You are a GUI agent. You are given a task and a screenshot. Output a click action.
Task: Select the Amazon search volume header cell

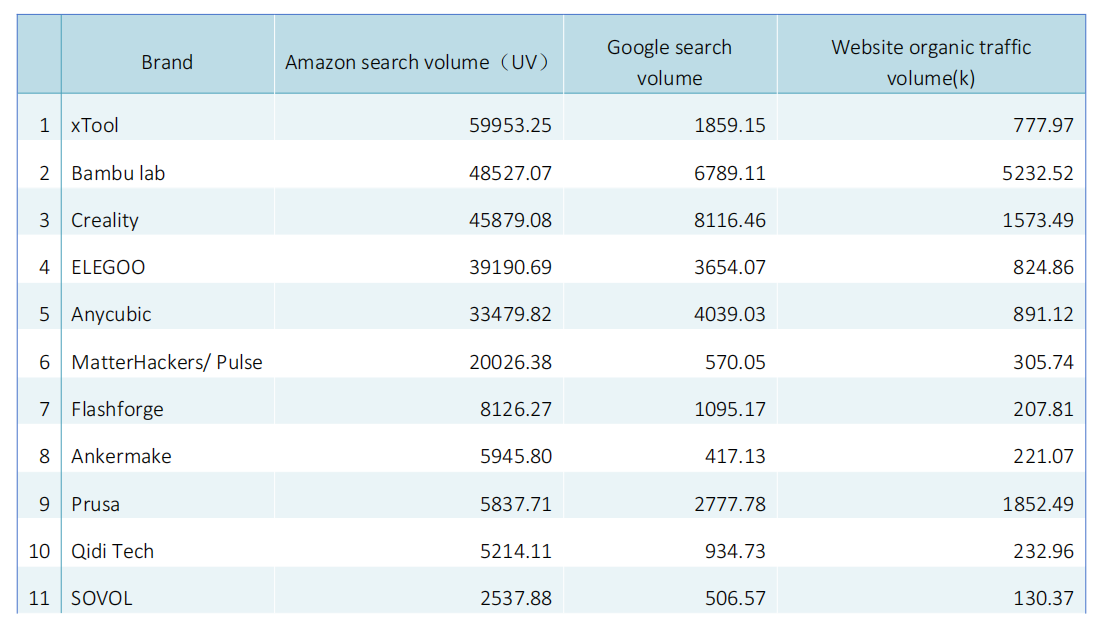point(418,62)
